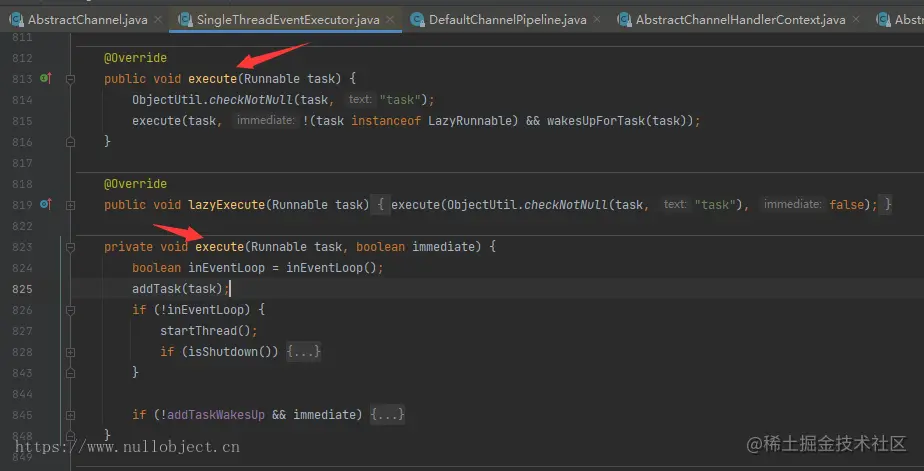The image size is (924, 471).
Task: Click LazyRunnable on line 815
Action: pos(470,121)
